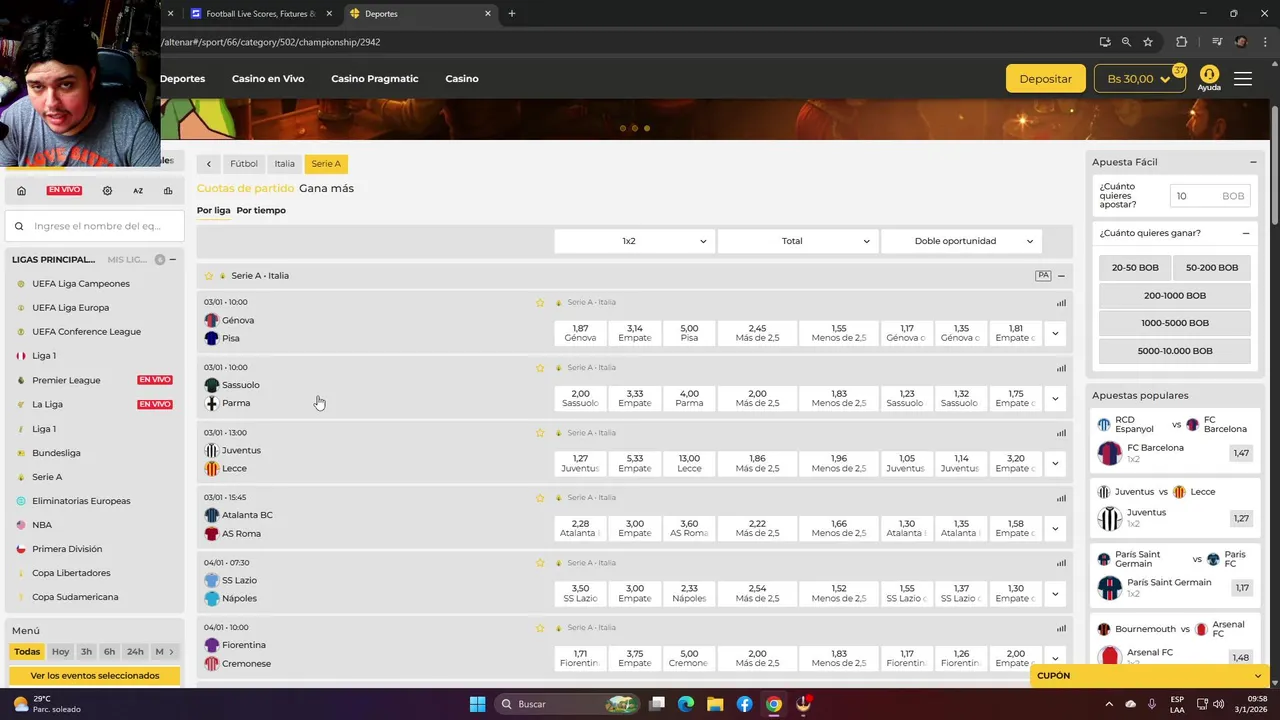The height and width of the screenshot is (720, 1280).
Task: Click Ver los eventos seleccionados
Action: click(x=95, y=676)
